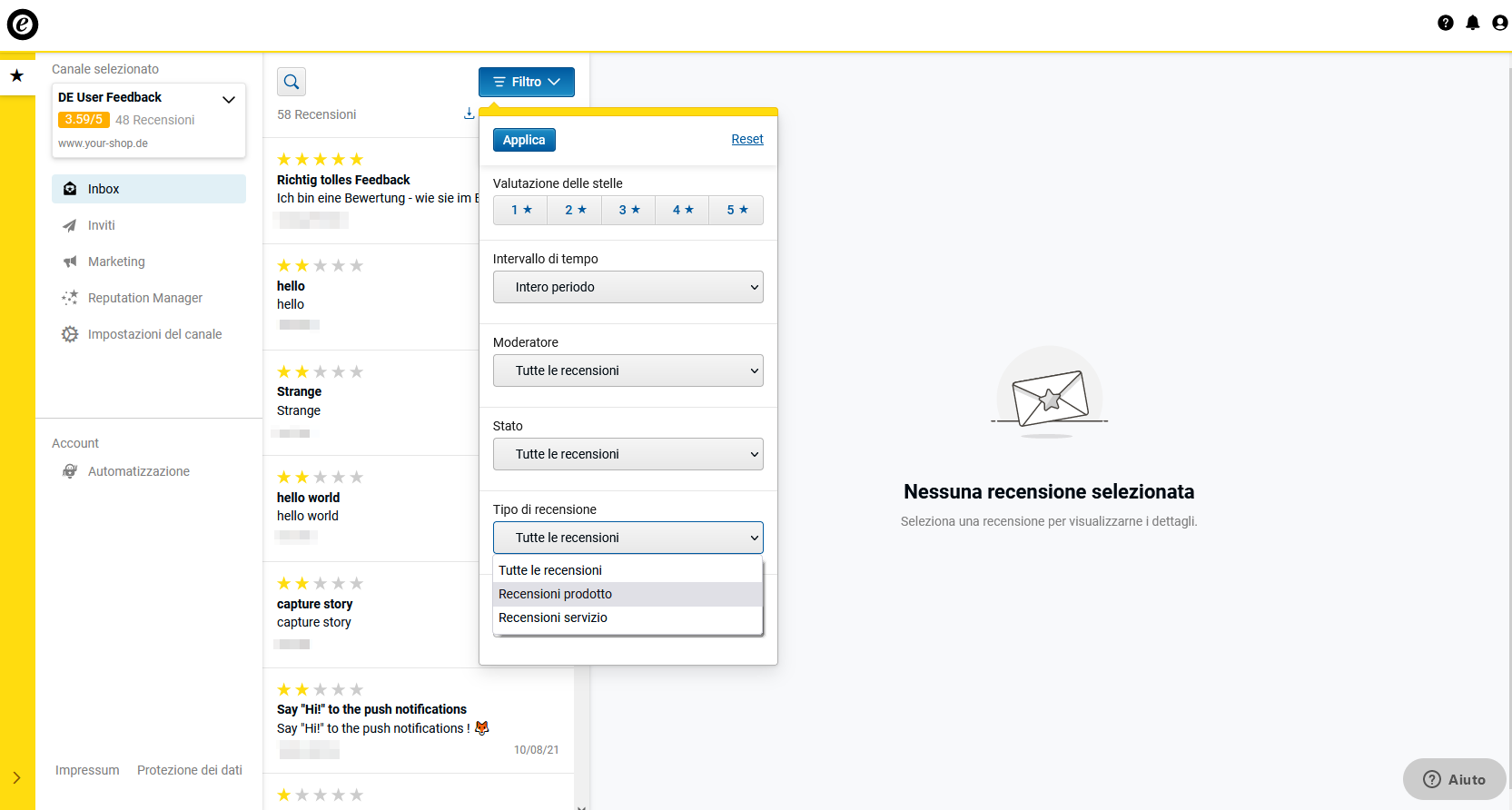Click the 58 Recensioni count text
Image resolution: width=1512 pixels, height=810 pixels.
[x=317, y=114]
